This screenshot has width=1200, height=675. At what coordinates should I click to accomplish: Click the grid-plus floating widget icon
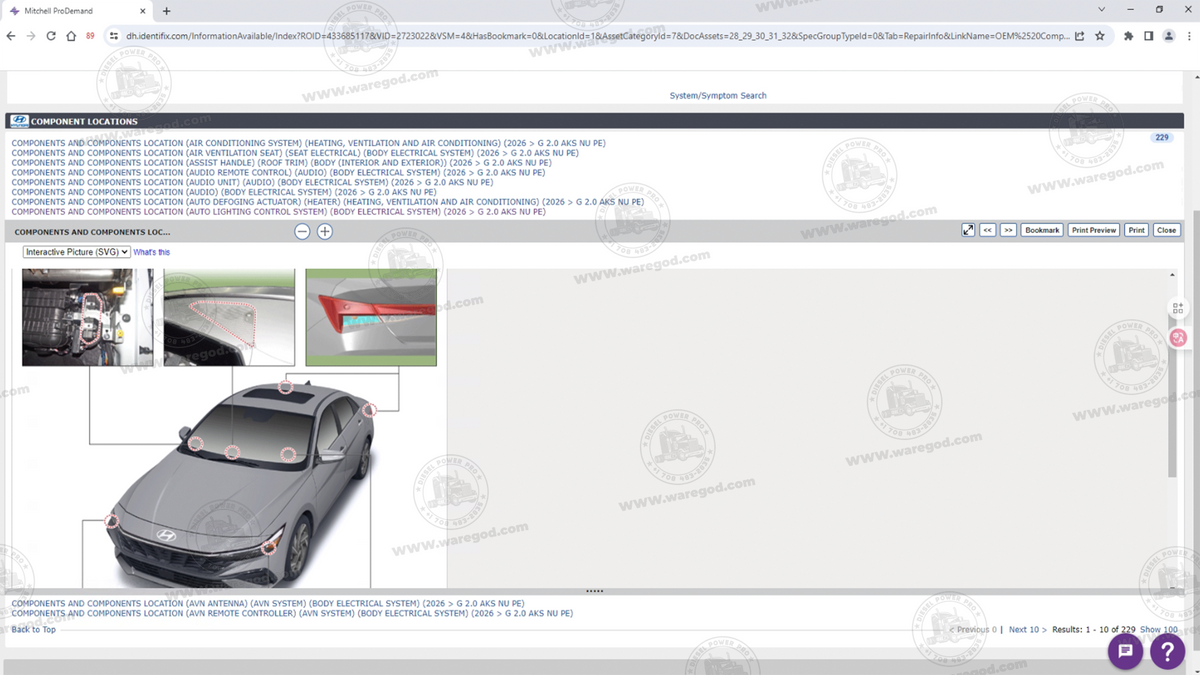(x=1178, y=309)
